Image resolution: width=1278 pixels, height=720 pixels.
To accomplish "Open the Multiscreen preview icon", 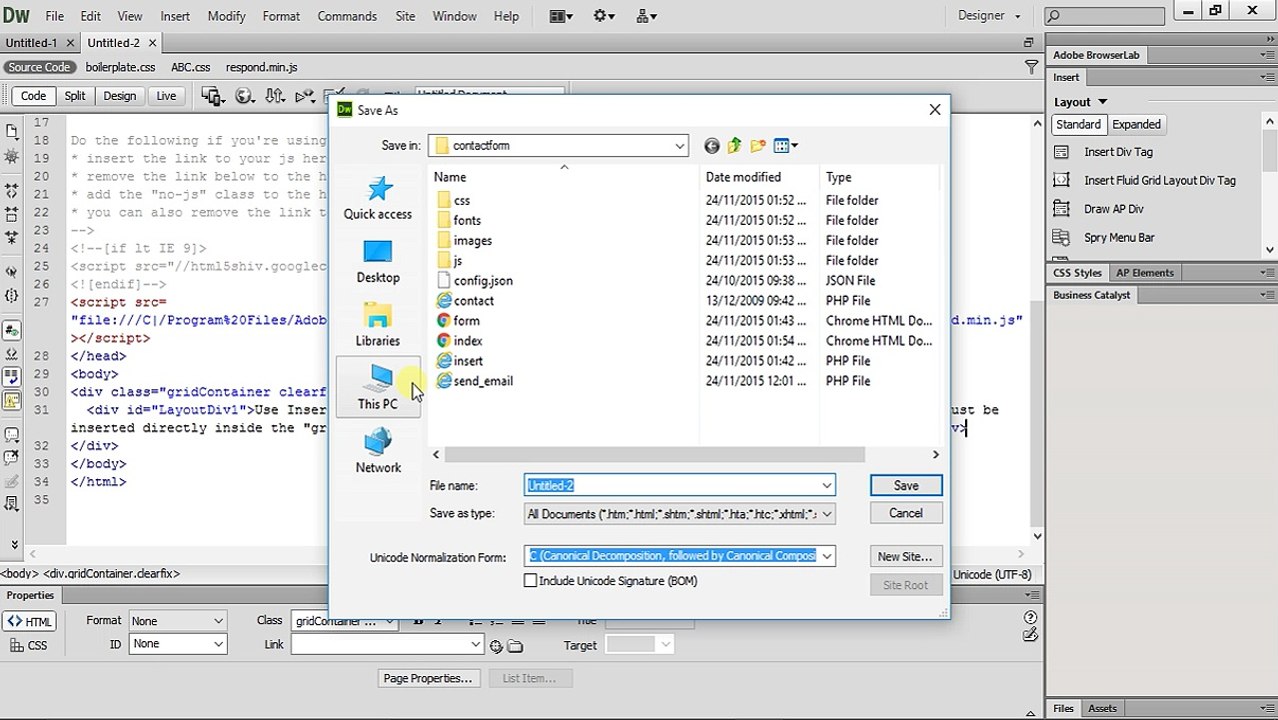I will coord(211,96).
